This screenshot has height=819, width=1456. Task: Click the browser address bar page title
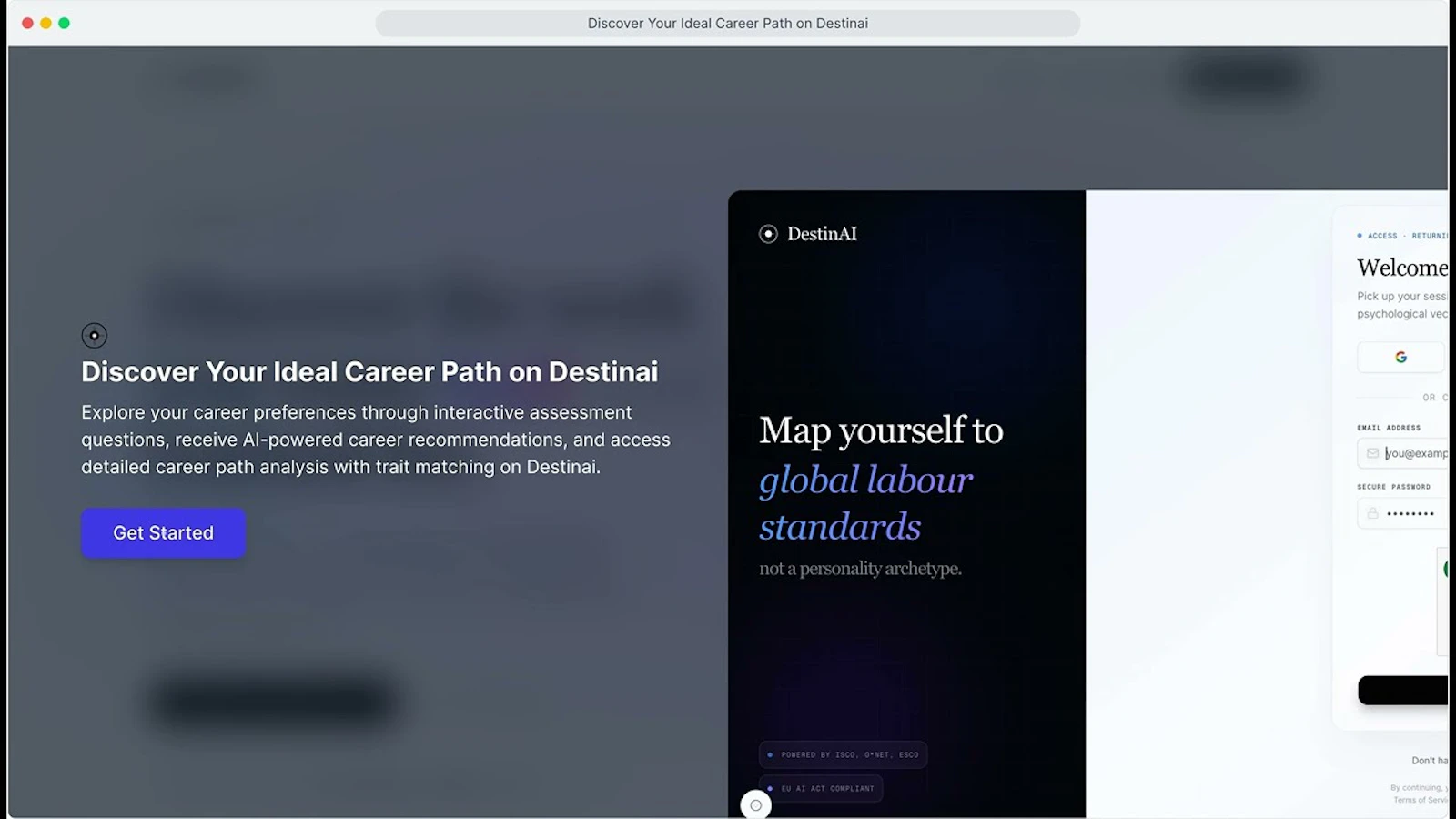tap(727, 24)
